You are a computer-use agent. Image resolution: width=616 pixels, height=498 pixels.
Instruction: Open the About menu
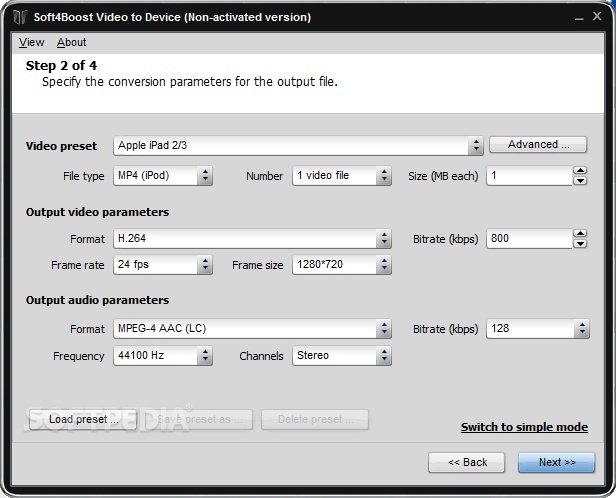pyautogui.click(x=72, y=42)
